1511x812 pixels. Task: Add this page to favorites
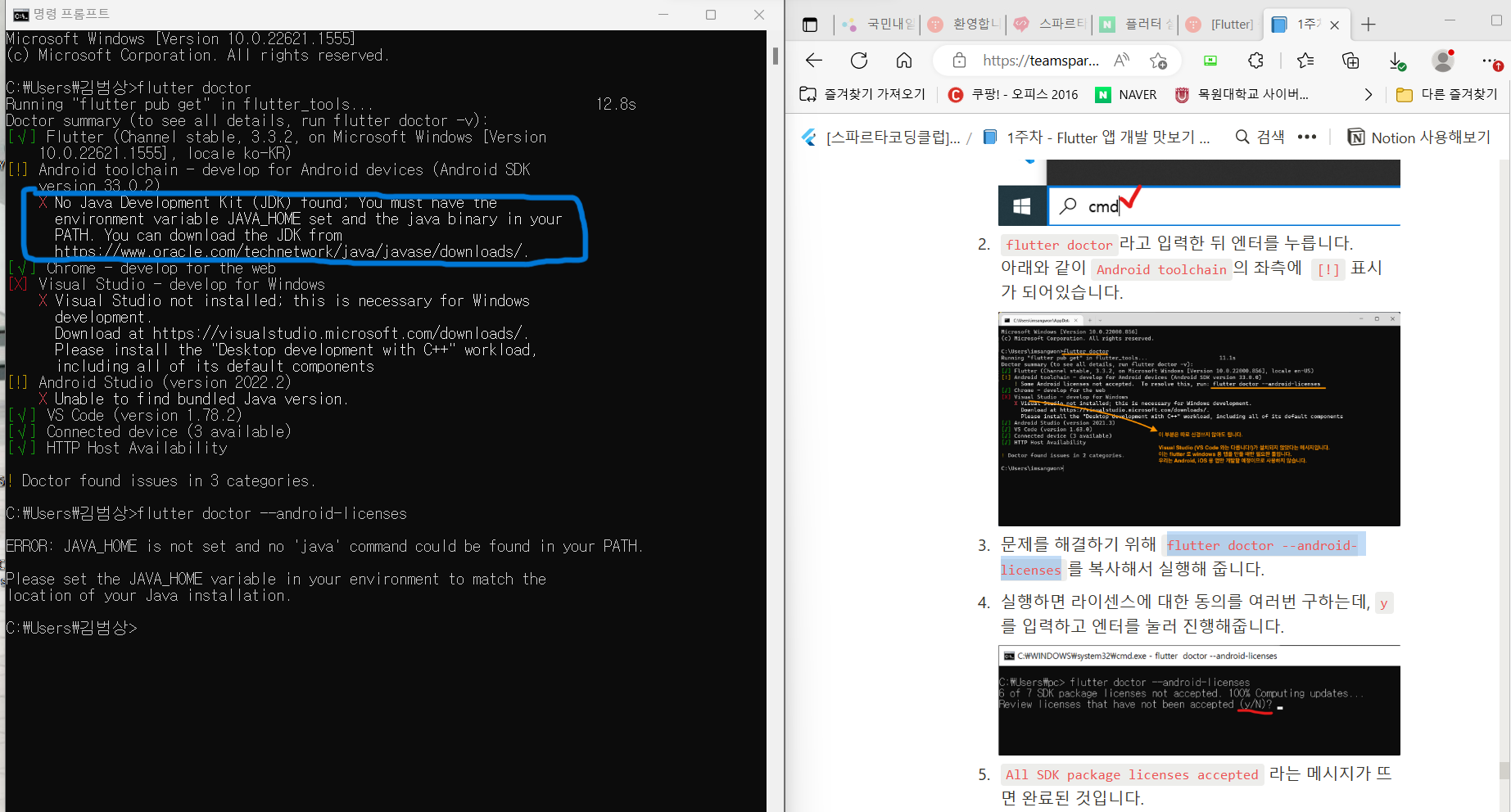coord(1158,61)
